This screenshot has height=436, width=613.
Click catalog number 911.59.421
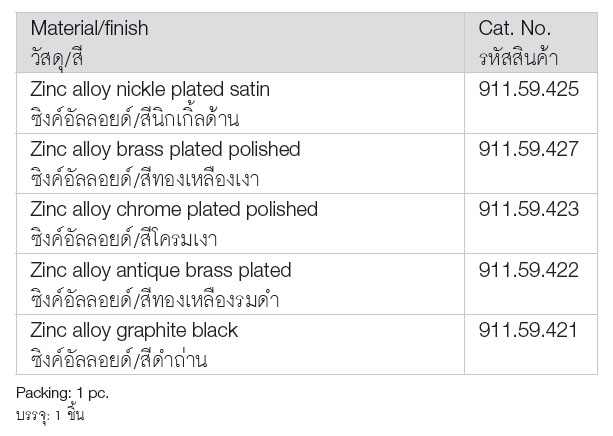click(528, 330)
